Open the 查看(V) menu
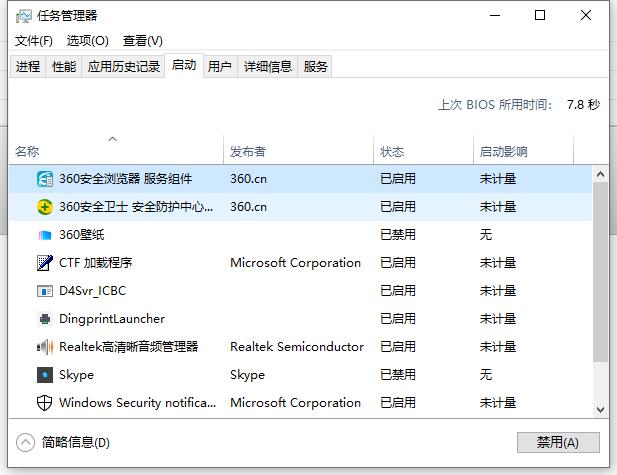The width and height of the screenshot is (617, 475). pyautogui.click(x=143, y=41)
